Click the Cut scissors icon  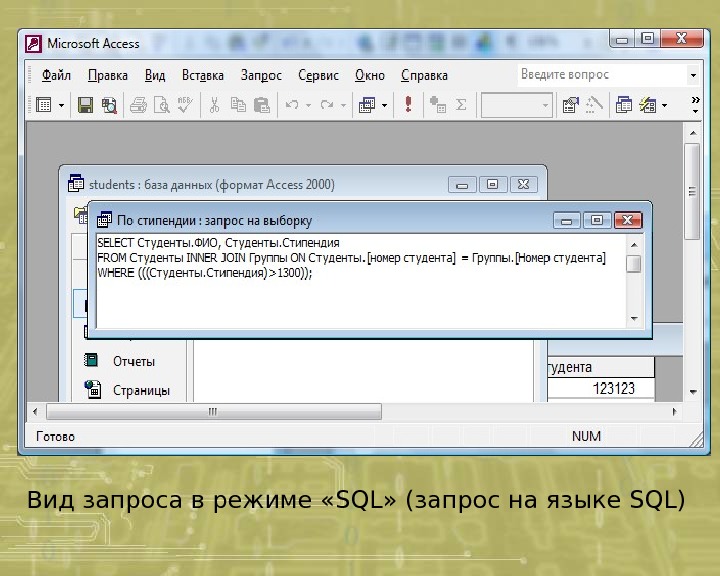[x=214, y=105]
